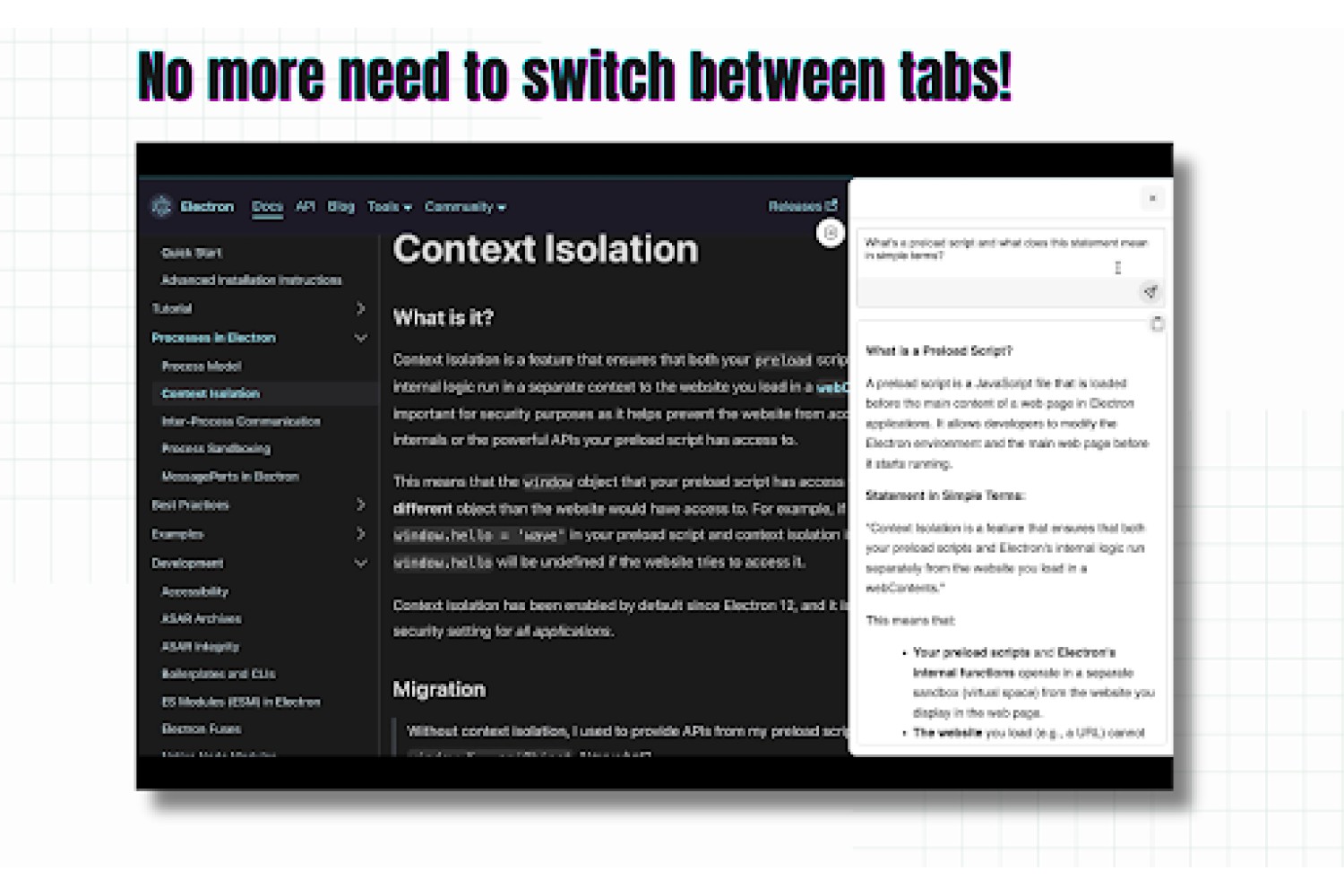Screen dimensions: 1344x896
Task: Open the API navigation link
Action: tap(306, 206)
